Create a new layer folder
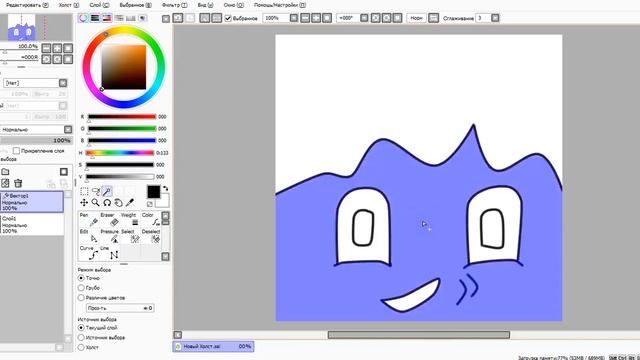Viewport: 640px width, 360px height. click(5, 172)
